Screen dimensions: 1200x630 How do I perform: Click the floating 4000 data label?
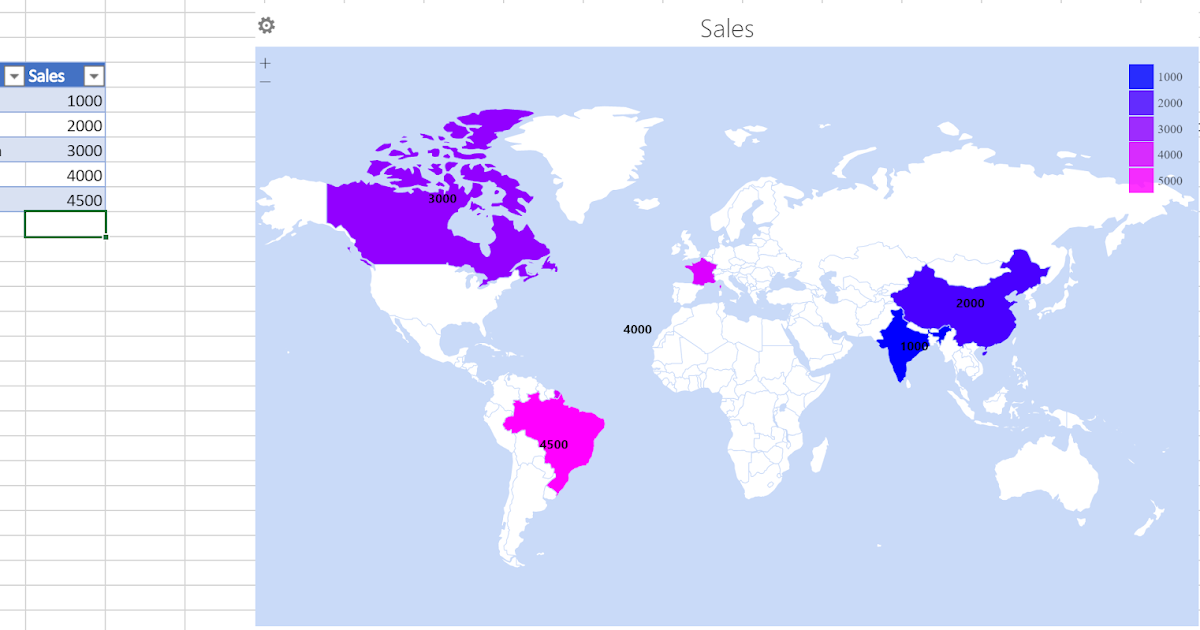[x=637, y=328]
